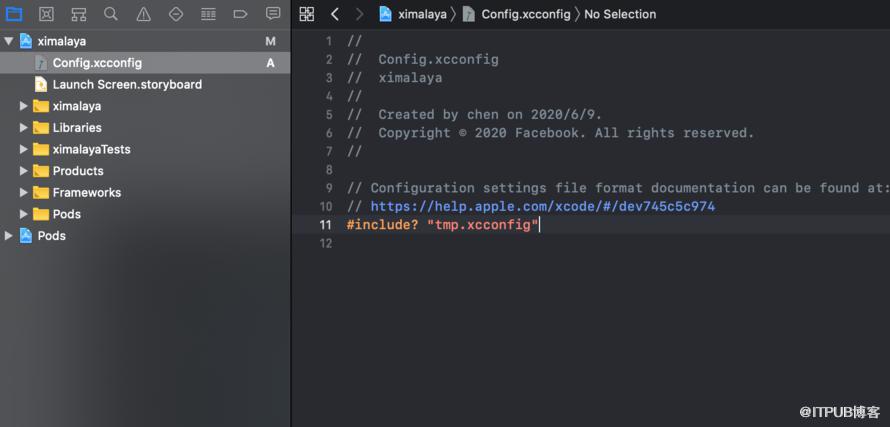Click the ximalaya project icon in jump bar

coord(385,14)
